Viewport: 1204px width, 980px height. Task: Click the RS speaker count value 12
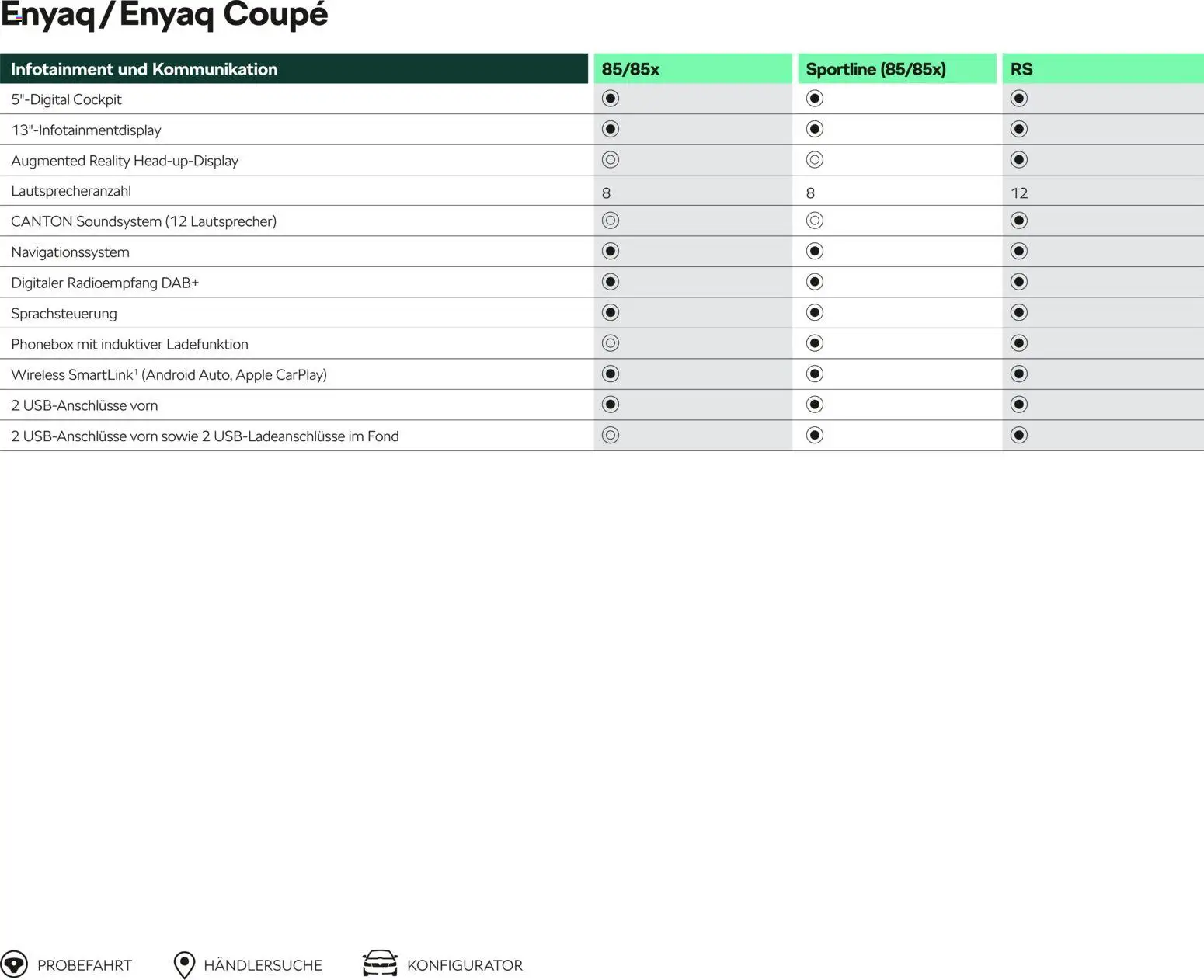point(1019,193)
